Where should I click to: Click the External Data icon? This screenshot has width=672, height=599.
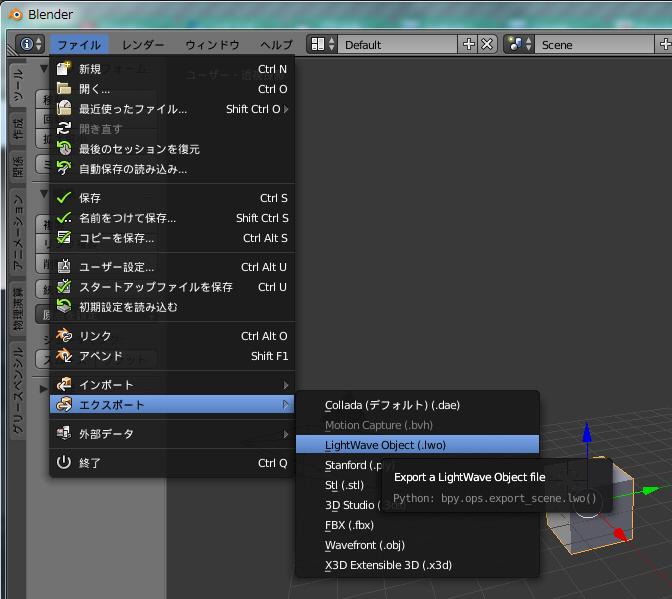(64, 433)
